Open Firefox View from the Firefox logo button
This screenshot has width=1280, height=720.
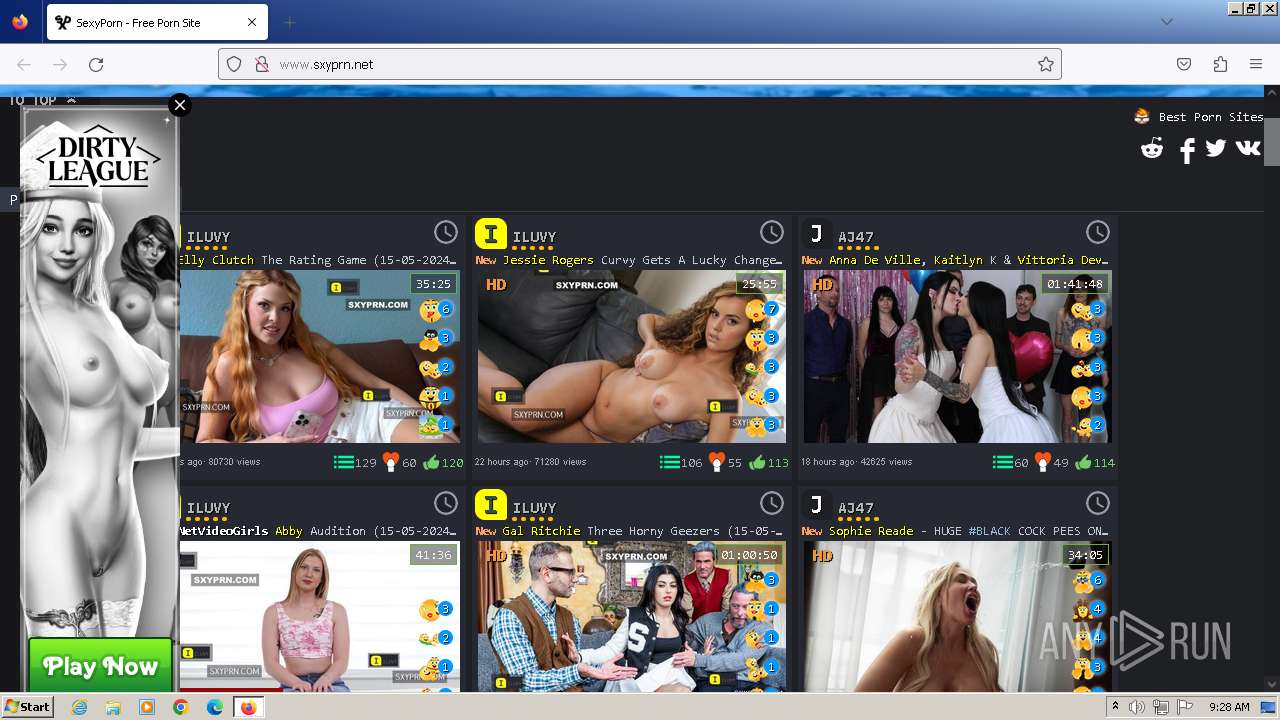[20, 22]
